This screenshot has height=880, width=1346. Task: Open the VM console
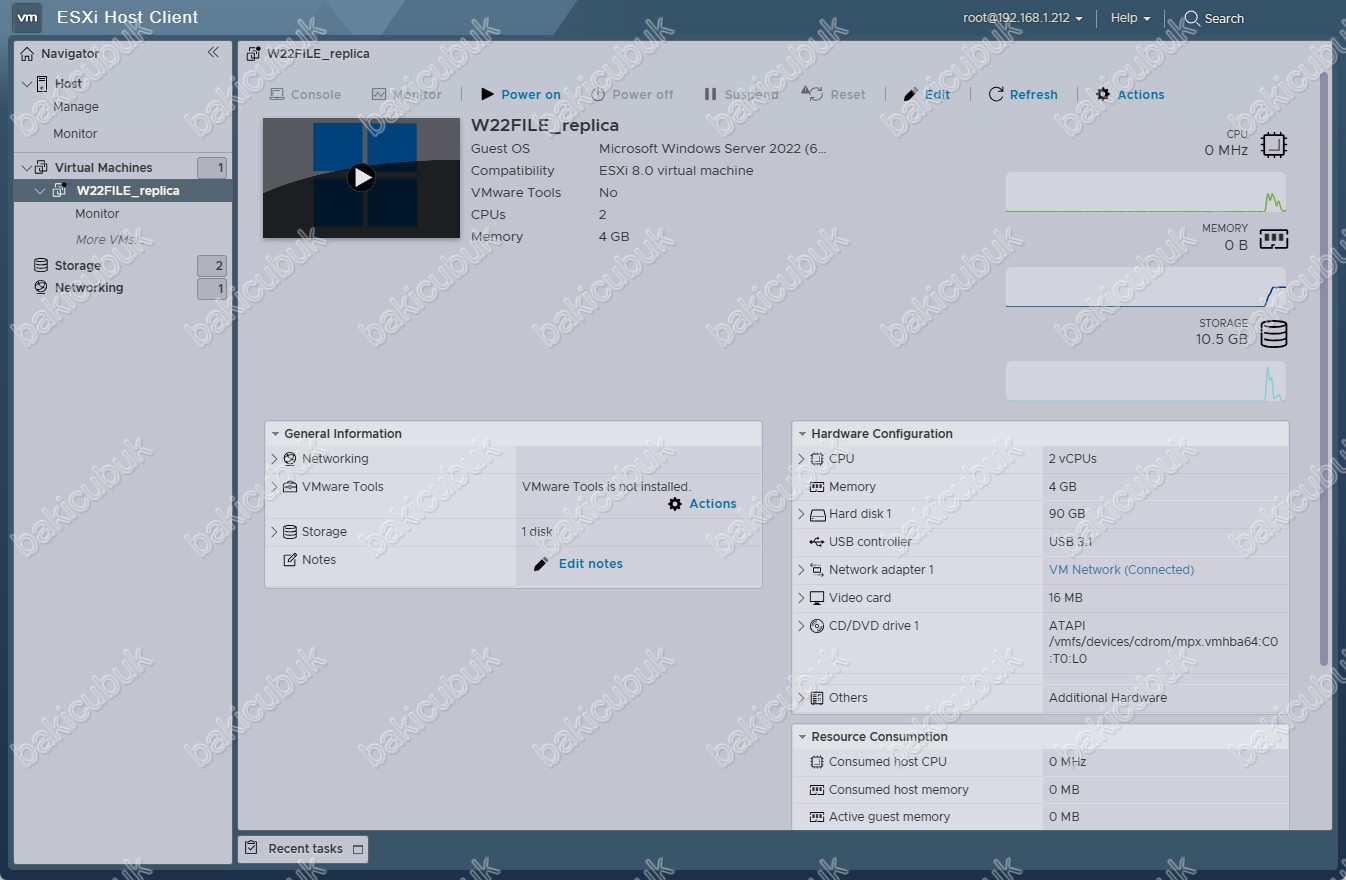[305, 95]
